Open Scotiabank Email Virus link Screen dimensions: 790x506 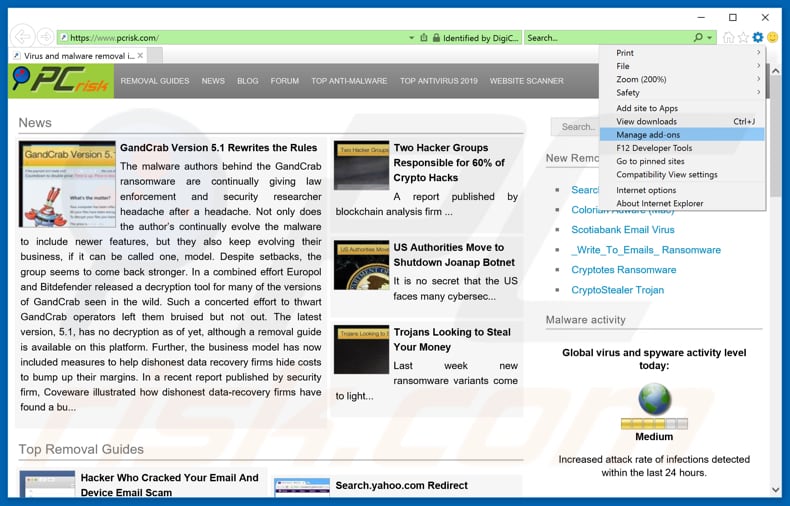[623, 230]
